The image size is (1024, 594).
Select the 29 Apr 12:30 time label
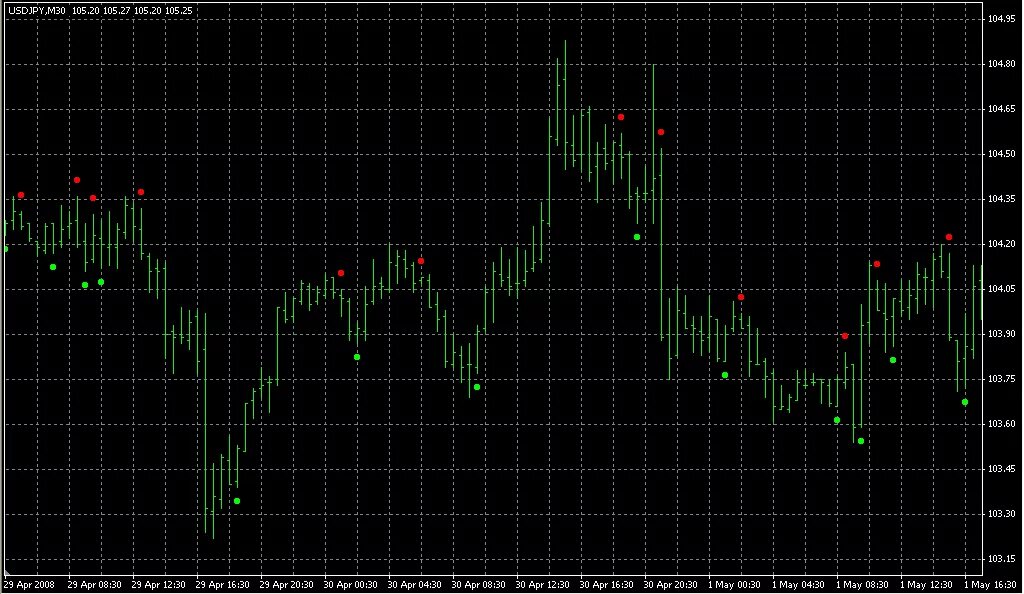[158, 585]
